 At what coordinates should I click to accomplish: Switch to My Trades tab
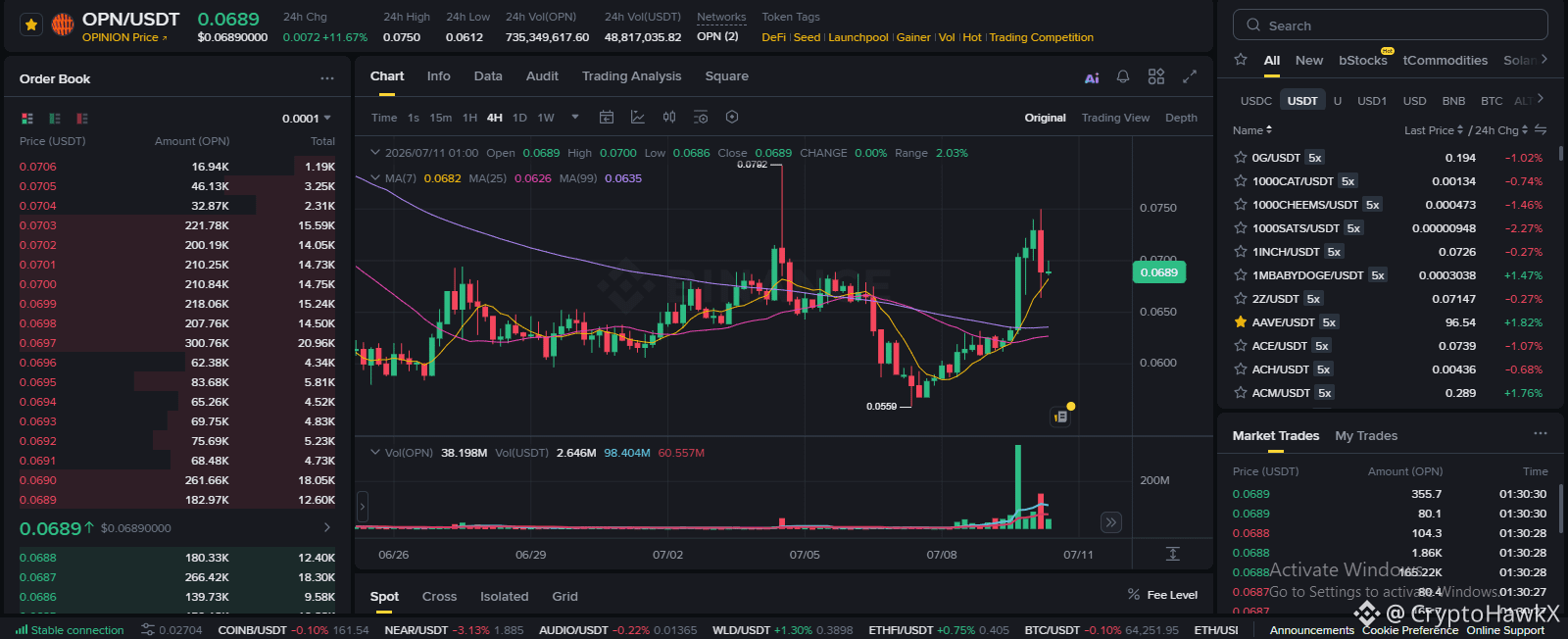pyautogui.click(x=1366, y=436)
